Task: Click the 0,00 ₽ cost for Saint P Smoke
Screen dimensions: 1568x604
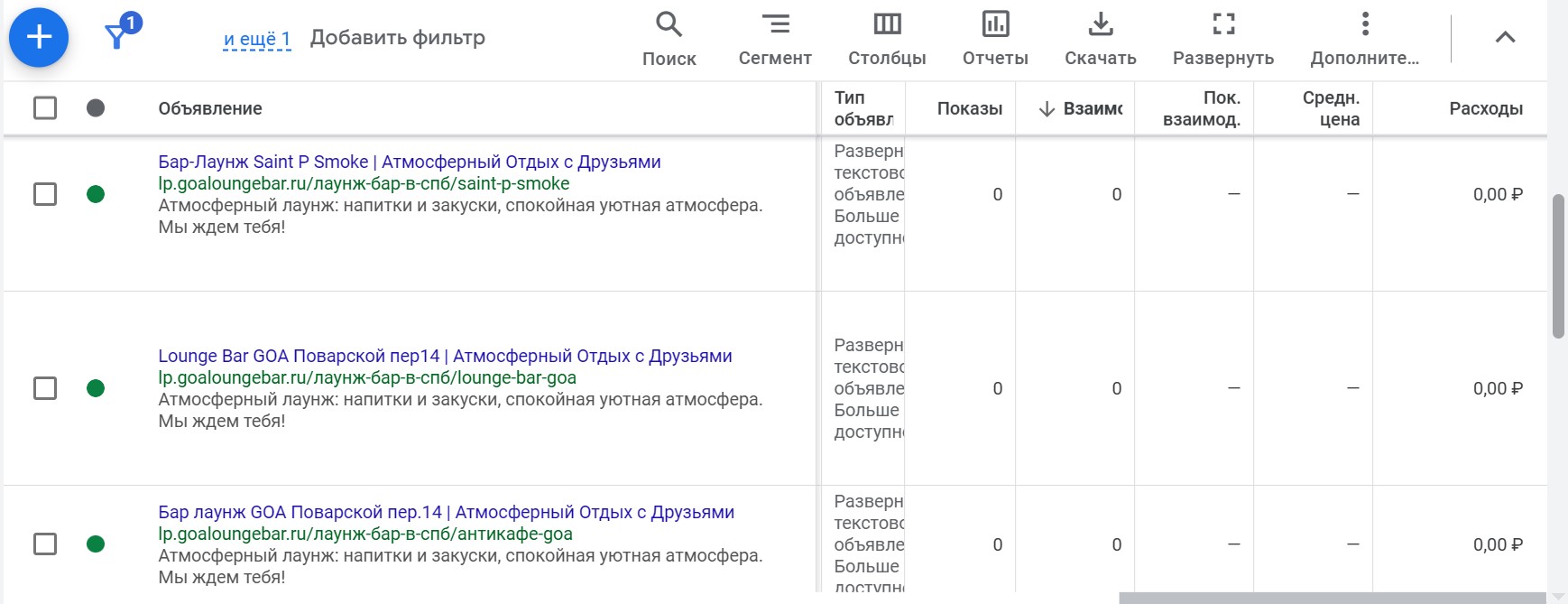Action: click(x=1498, y=194)
